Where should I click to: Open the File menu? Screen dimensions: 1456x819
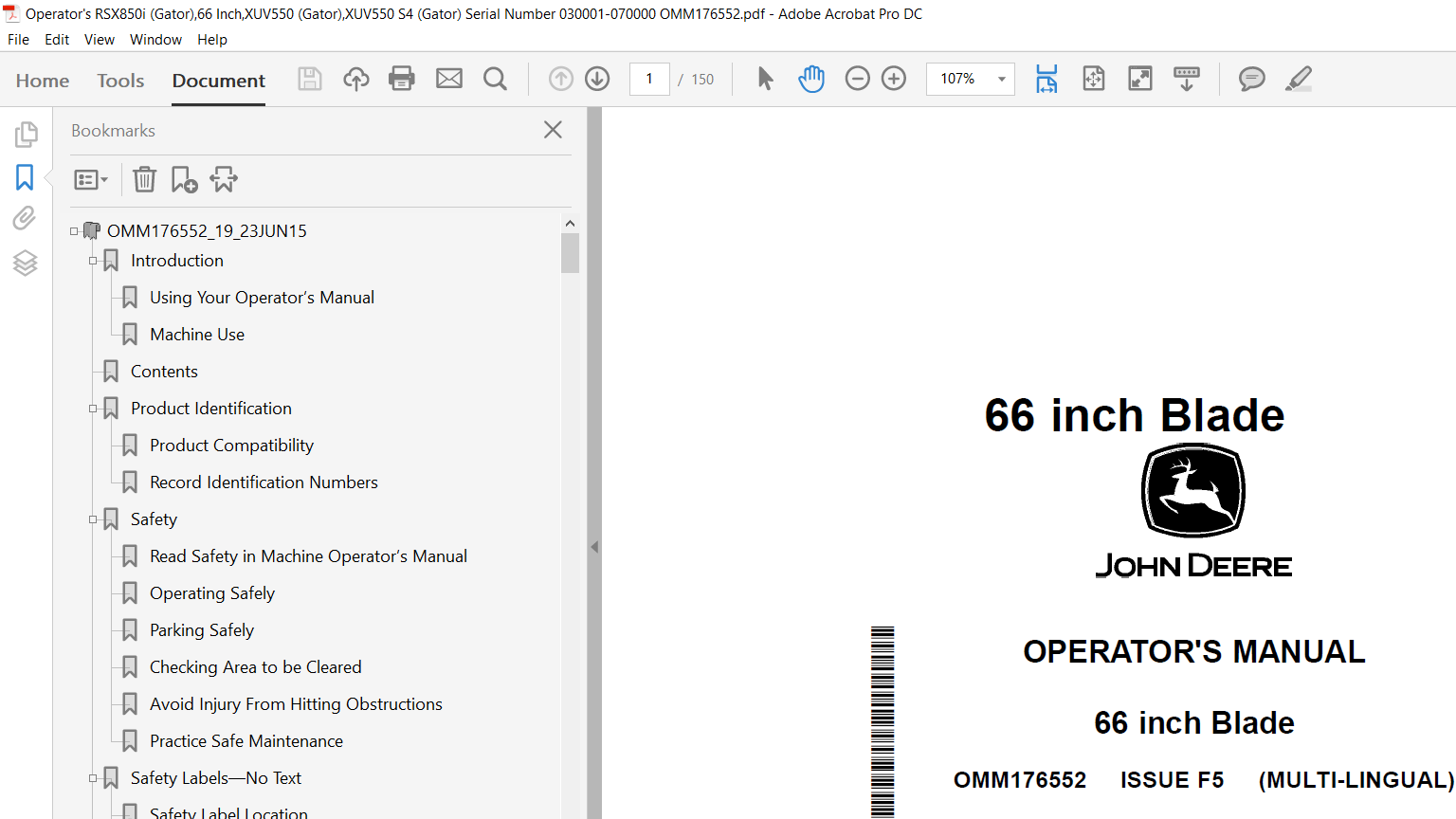tap(18, 40)
